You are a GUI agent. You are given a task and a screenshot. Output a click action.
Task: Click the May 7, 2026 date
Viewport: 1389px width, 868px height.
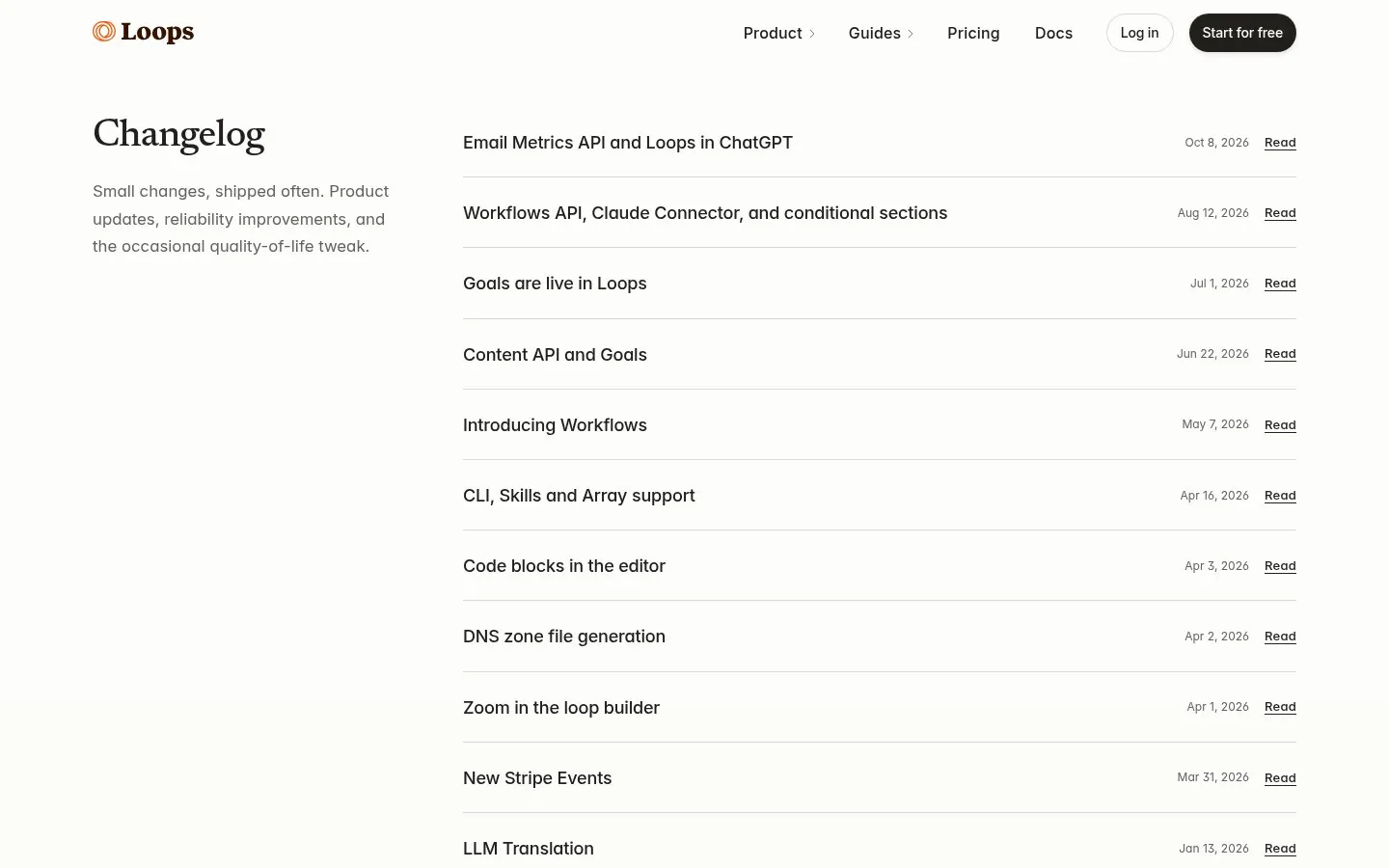pyautogui.click(x=1215, y=424)
